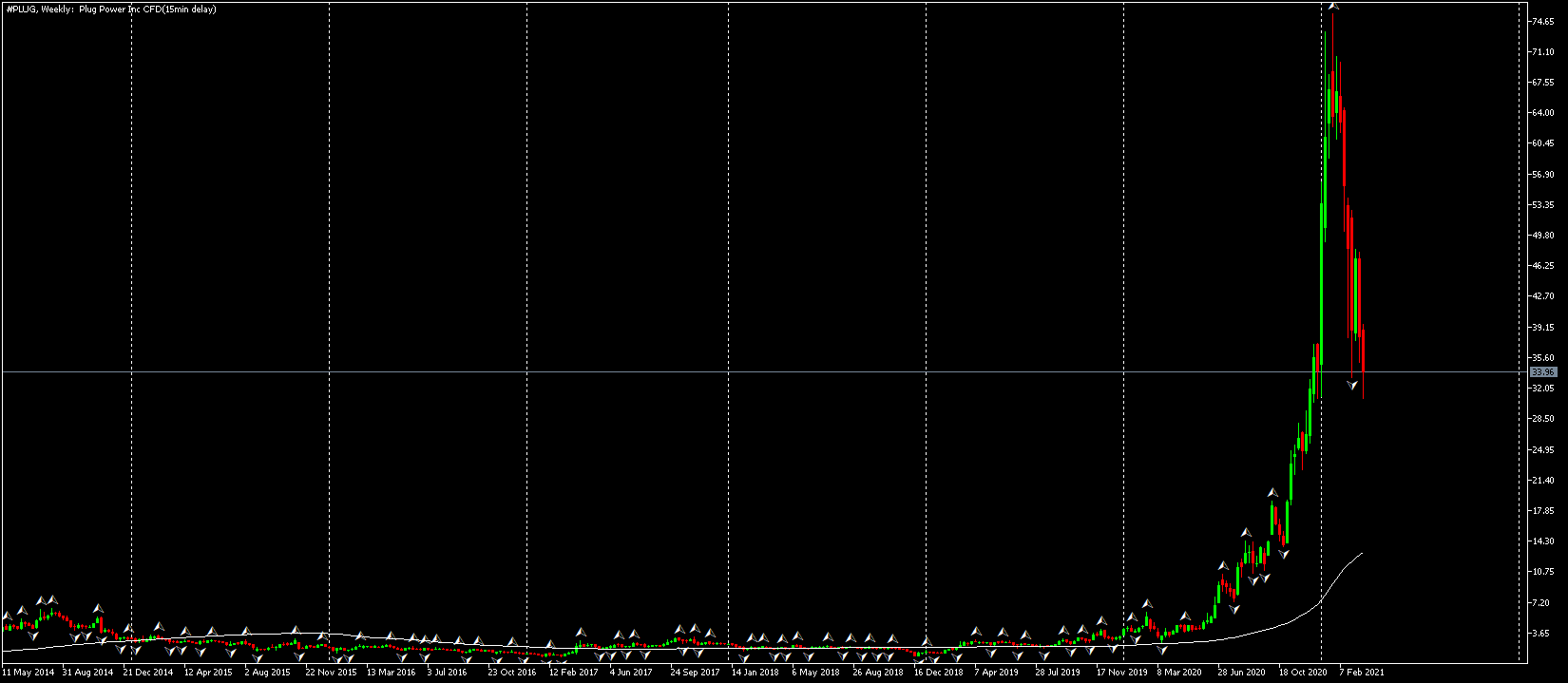Select the first up fractal arrow near 11 May 2014
The height and width of the screenshot is (683, 1568).
coord(9,616)
